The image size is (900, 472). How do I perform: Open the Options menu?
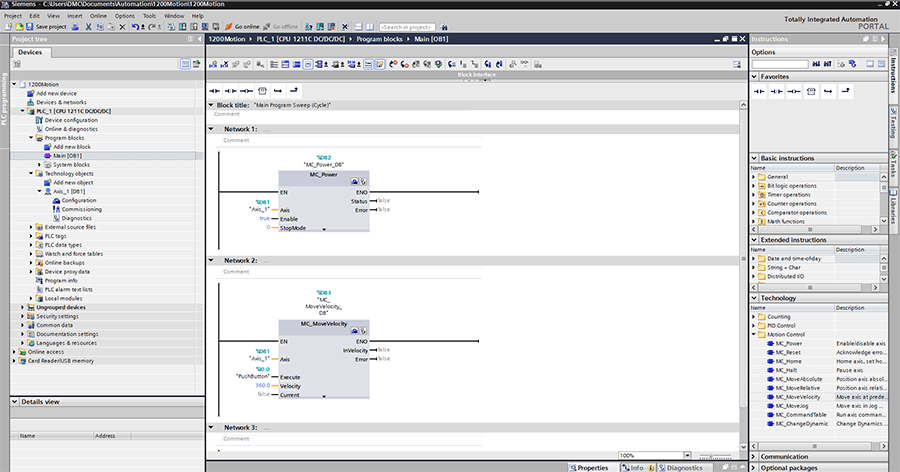tap(125, 16)
